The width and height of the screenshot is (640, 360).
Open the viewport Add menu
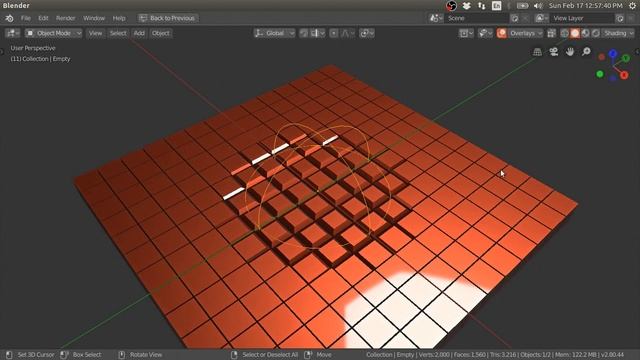(x=139, y=33)
